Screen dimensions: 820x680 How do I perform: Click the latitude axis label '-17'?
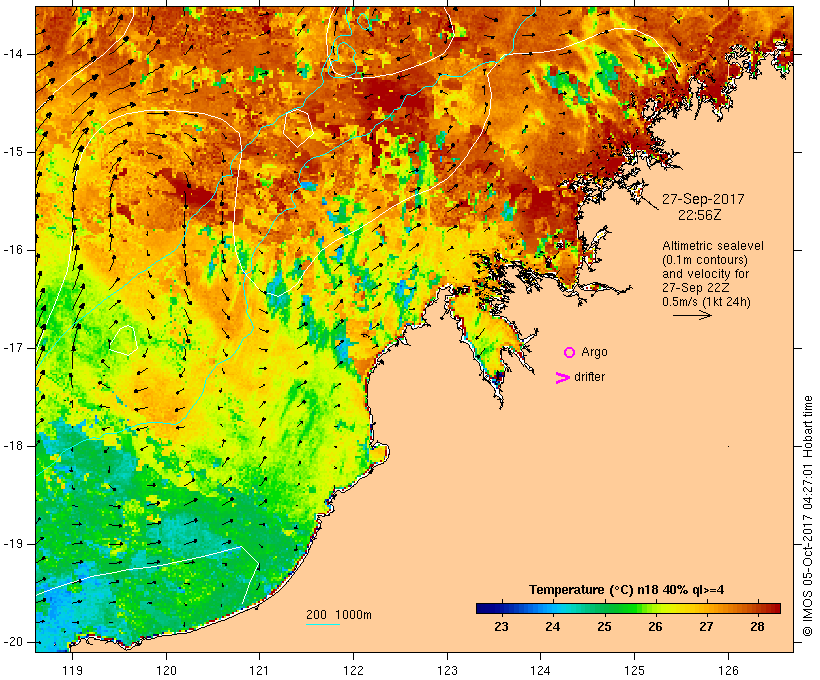(x=13, y=348)
